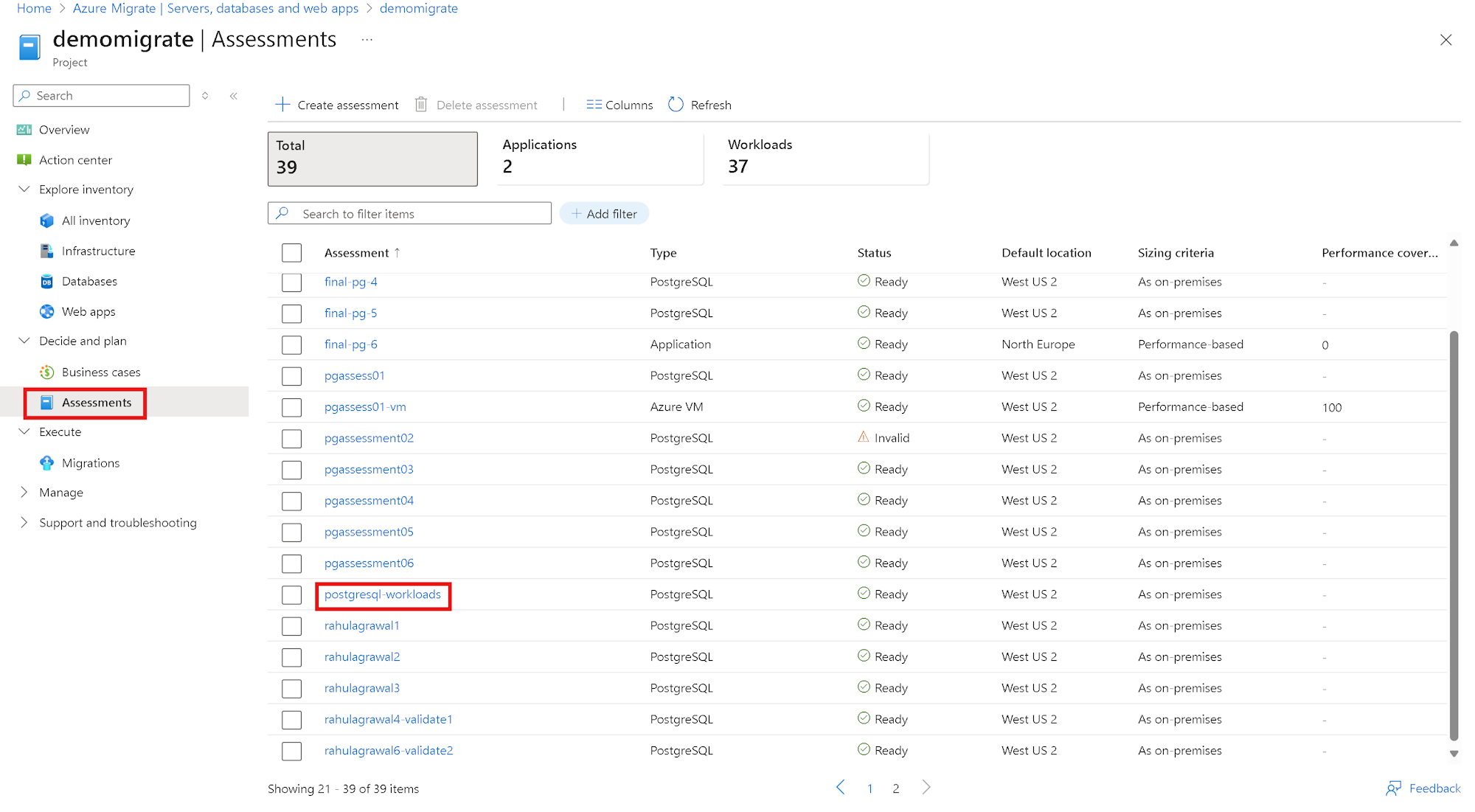
Task: Click the Add filter button
Action: 604,214
